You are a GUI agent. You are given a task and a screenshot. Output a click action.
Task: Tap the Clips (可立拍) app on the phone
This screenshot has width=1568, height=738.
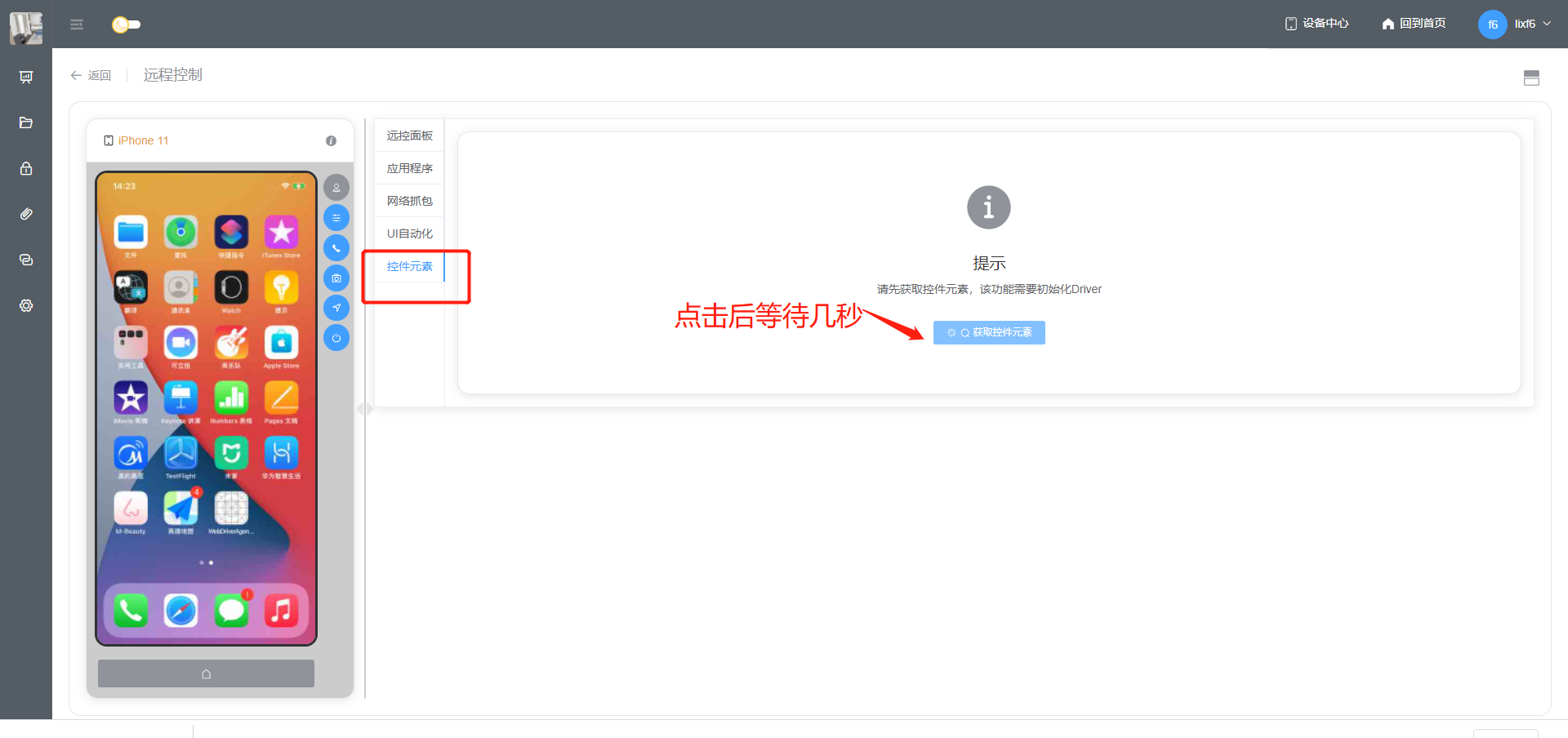[180, 344]
